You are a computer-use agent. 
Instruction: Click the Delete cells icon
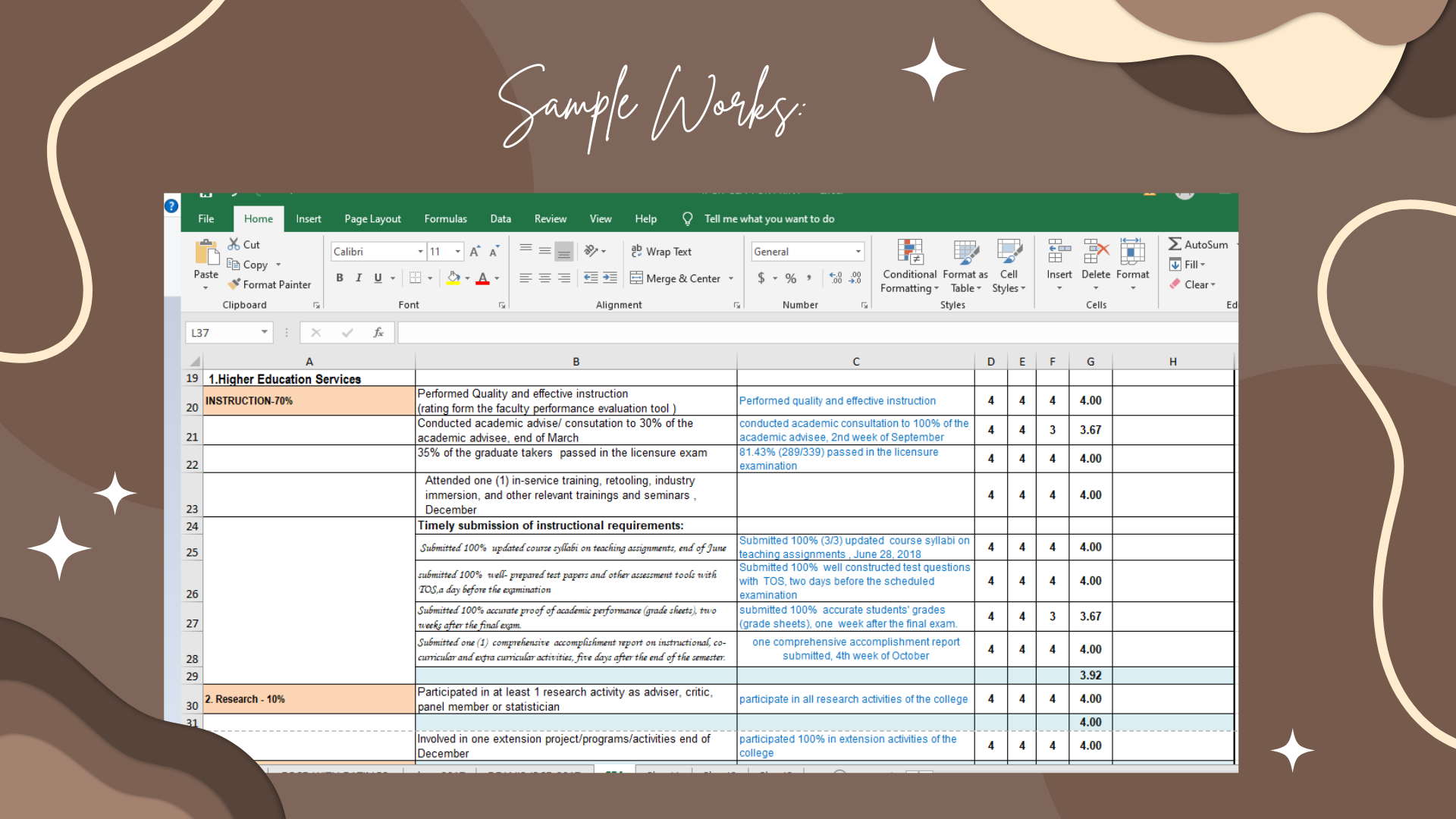coord(1096,251)
